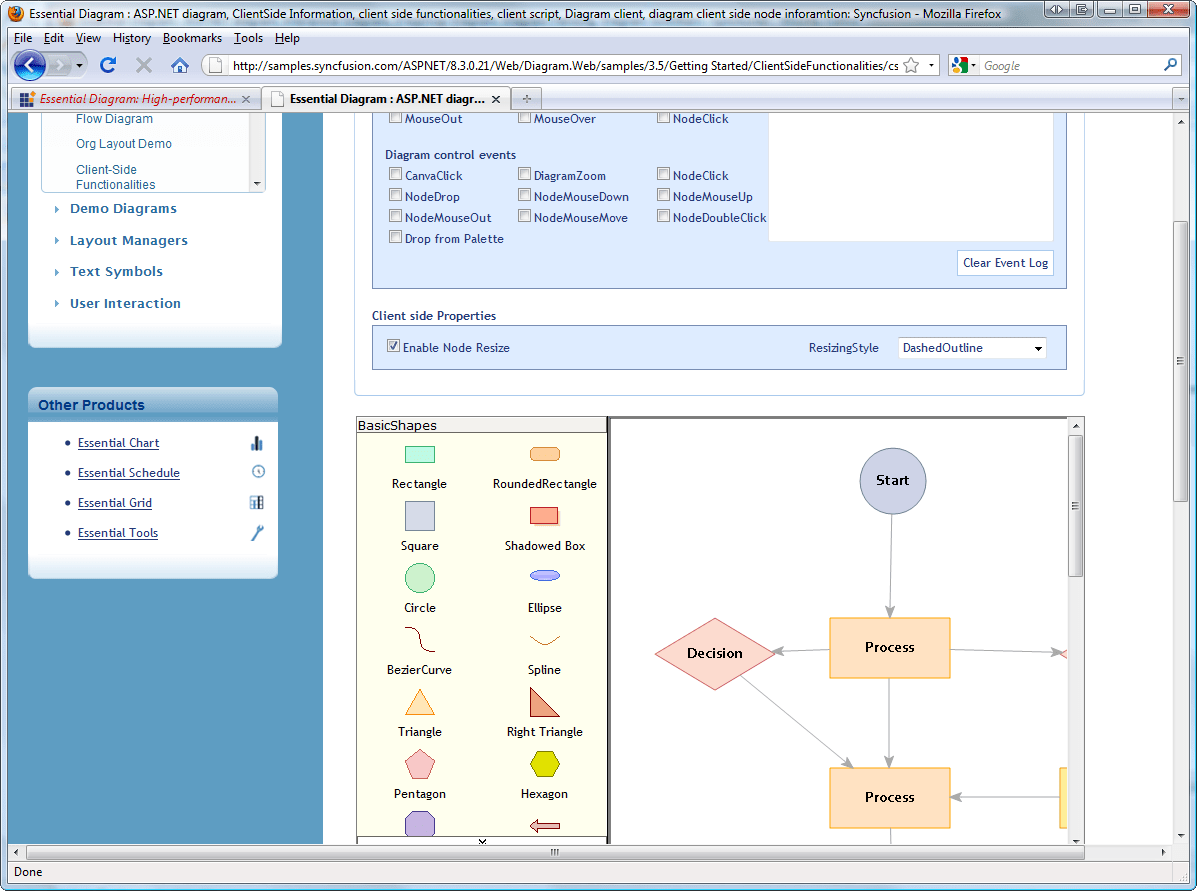Select the left arrow shape in the palette

pyautogui.click(x=544, y=825)
